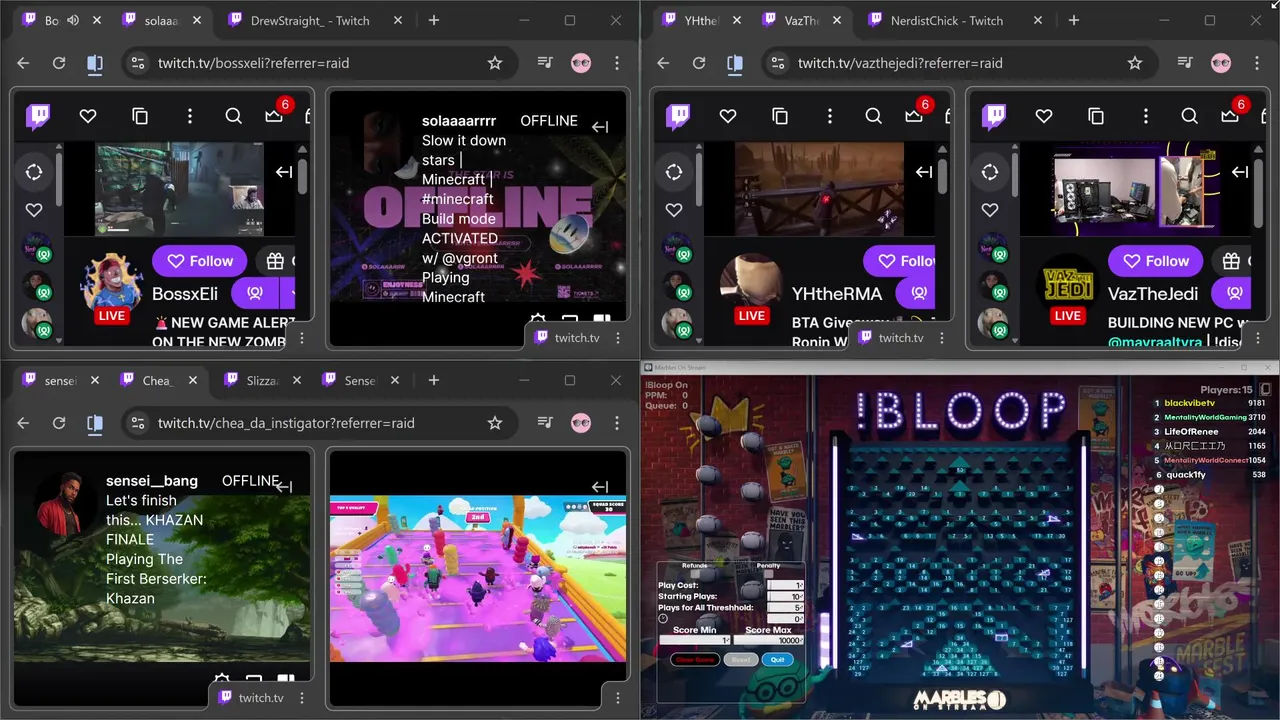Open Chrome menu in chea_da_instigator window
The width and height of the screenshot is (1280, 720).
(617, 423)
